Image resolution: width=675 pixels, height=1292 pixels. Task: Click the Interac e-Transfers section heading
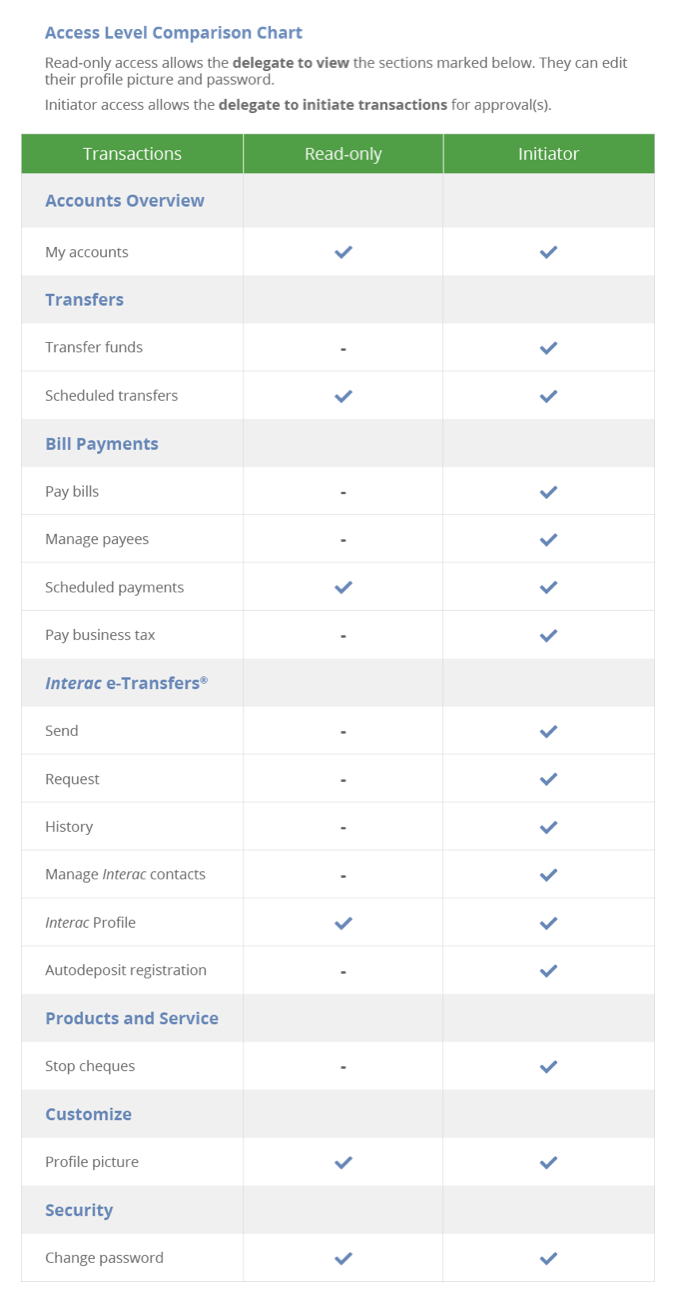pos(127,683)
